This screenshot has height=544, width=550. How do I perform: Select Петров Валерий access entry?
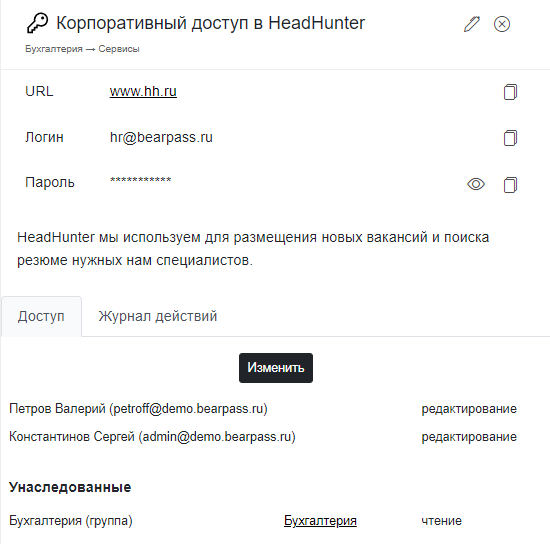click(138, 409)
